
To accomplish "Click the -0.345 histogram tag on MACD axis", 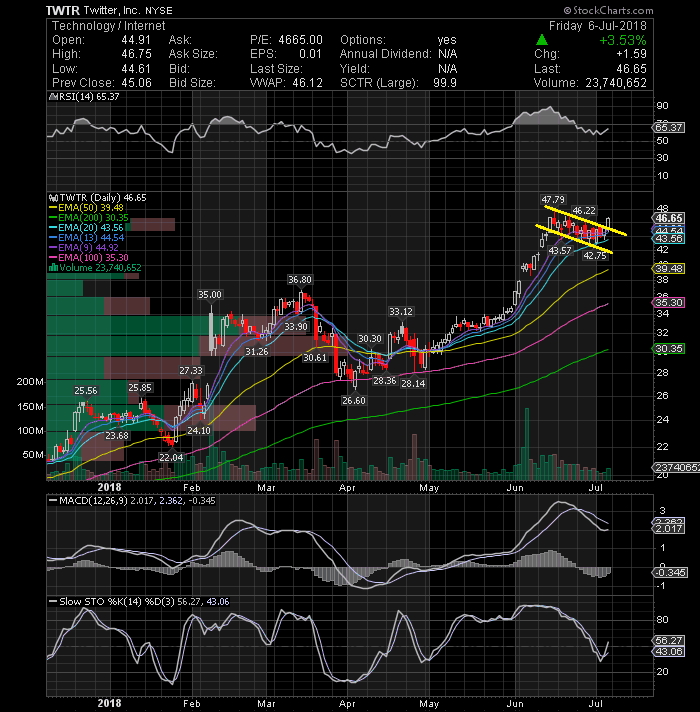I will [670, 573].
